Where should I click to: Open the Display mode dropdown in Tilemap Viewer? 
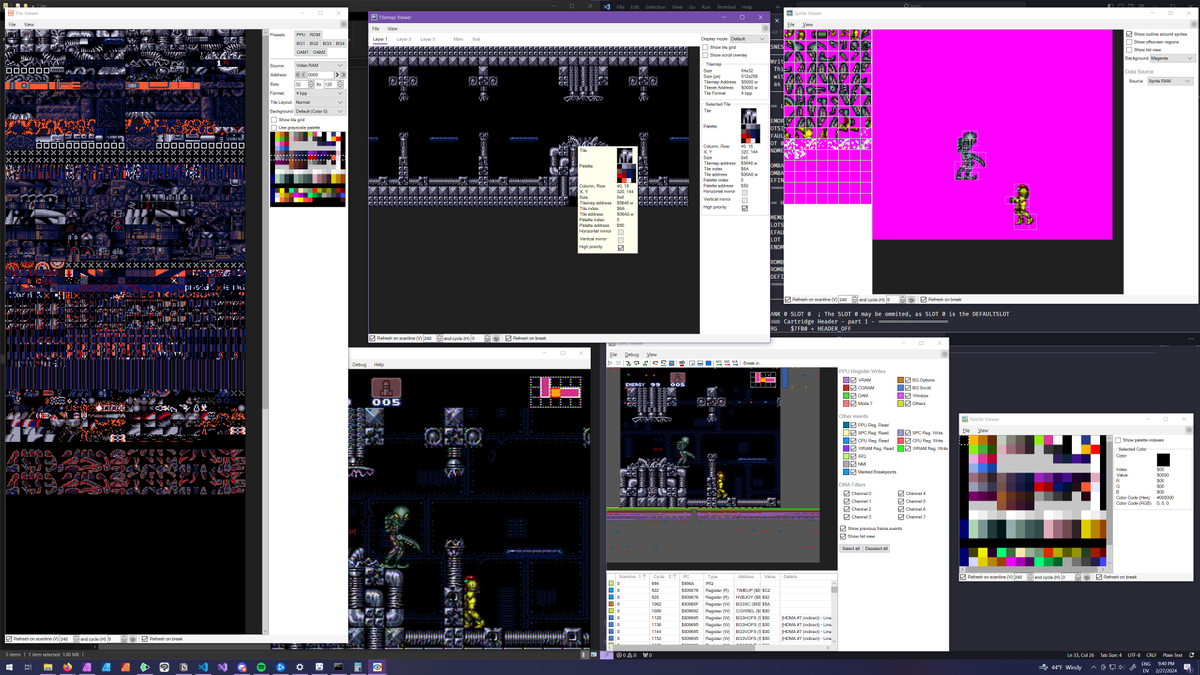click(x=750, y=39)
